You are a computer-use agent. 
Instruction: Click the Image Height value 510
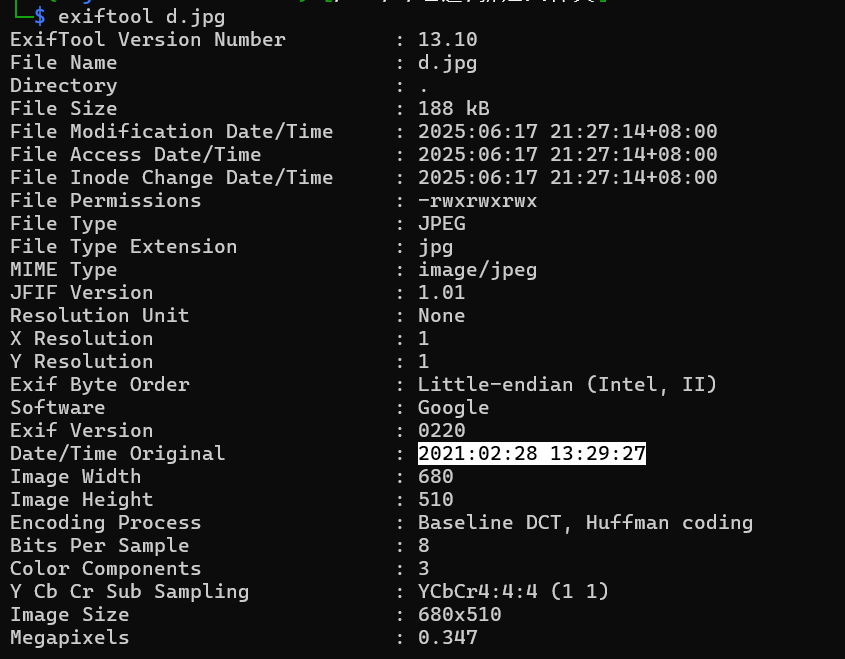click(x=435, y=500)
